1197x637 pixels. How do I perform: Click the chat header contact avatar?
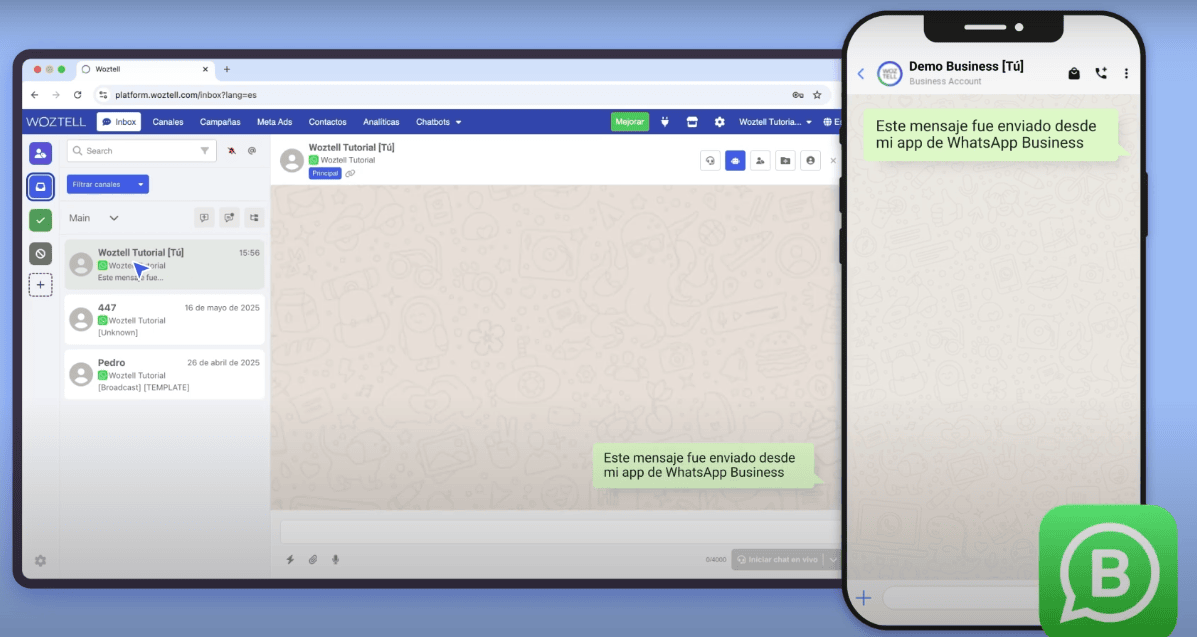[292, 160]
